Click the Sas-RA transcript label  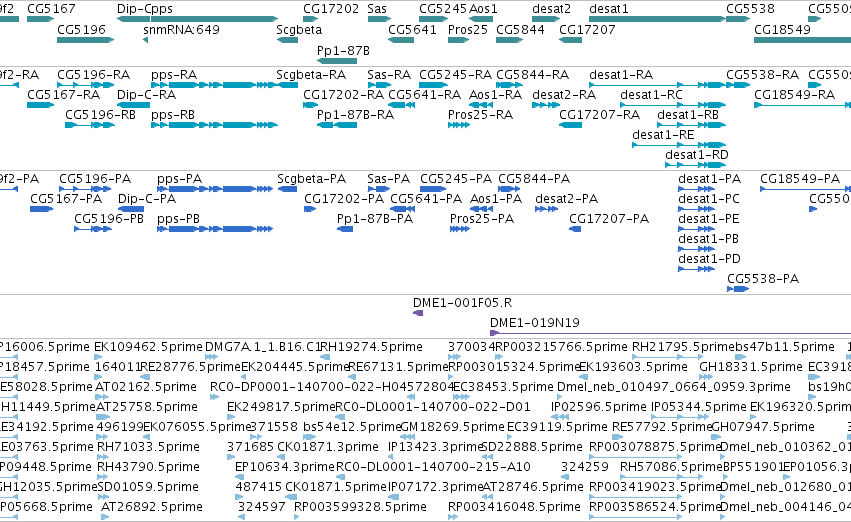point(389,74)
